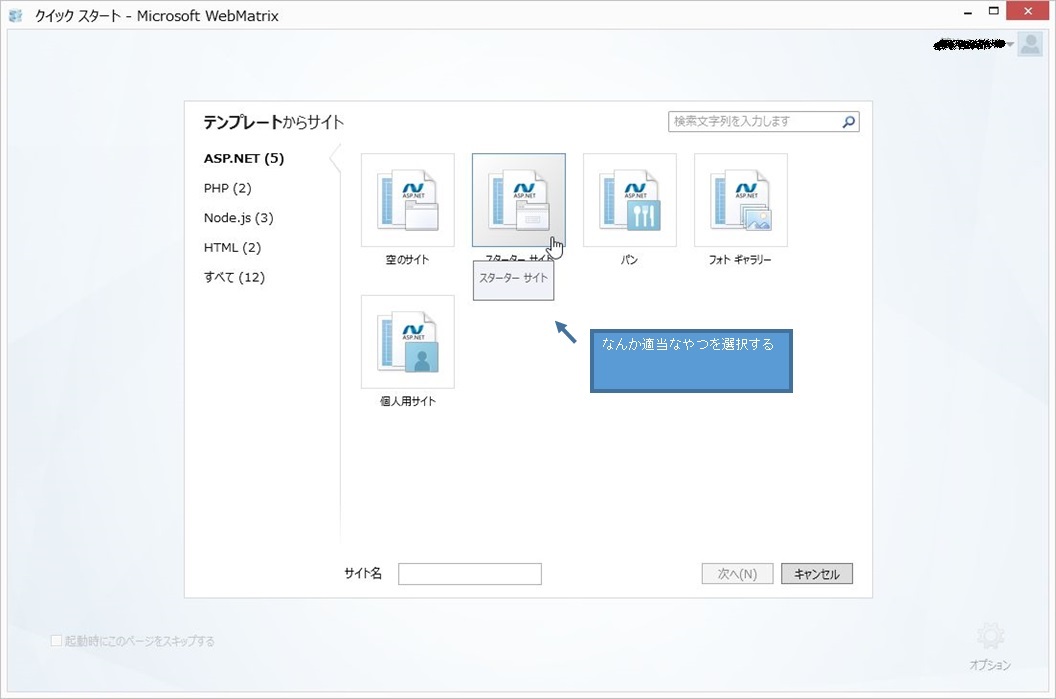Pick the パン bakery template icon
The width and height of the screenshot is (1056, 699).
[630, 200]
